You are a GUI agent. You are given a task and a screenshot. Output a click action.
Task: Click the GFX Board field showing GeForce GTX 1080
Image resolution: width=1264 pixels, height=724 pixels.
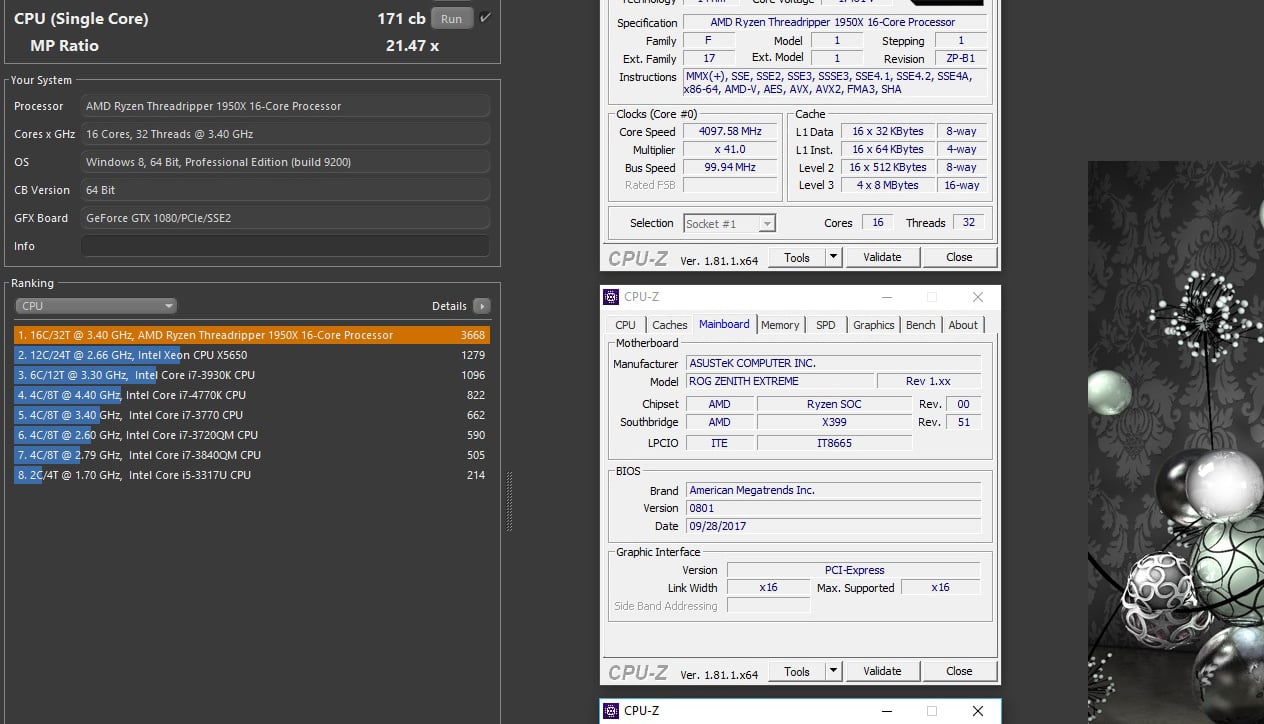pos(285,218)
